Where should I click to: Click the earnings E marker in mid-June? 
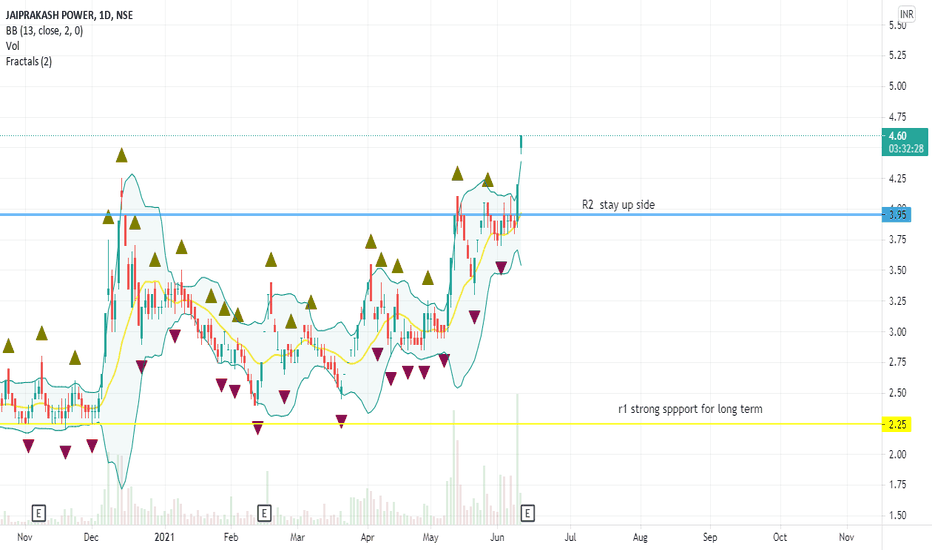point(527,513)
